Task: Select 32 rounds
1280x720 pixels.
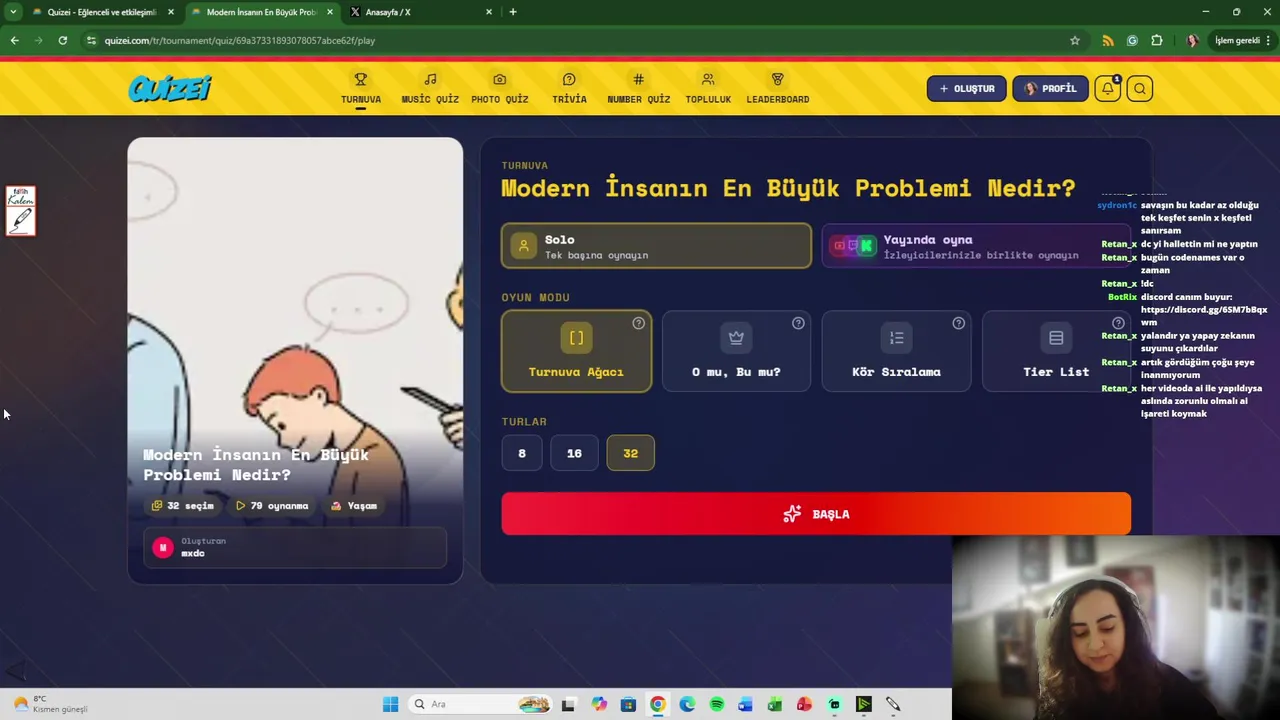Action: click(x=630, y=453)
